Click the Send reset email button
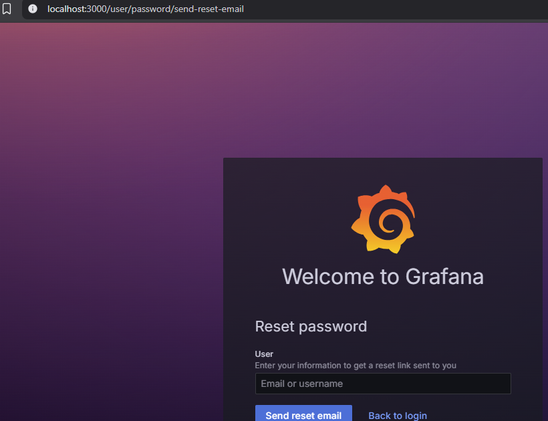 [303, 414]
